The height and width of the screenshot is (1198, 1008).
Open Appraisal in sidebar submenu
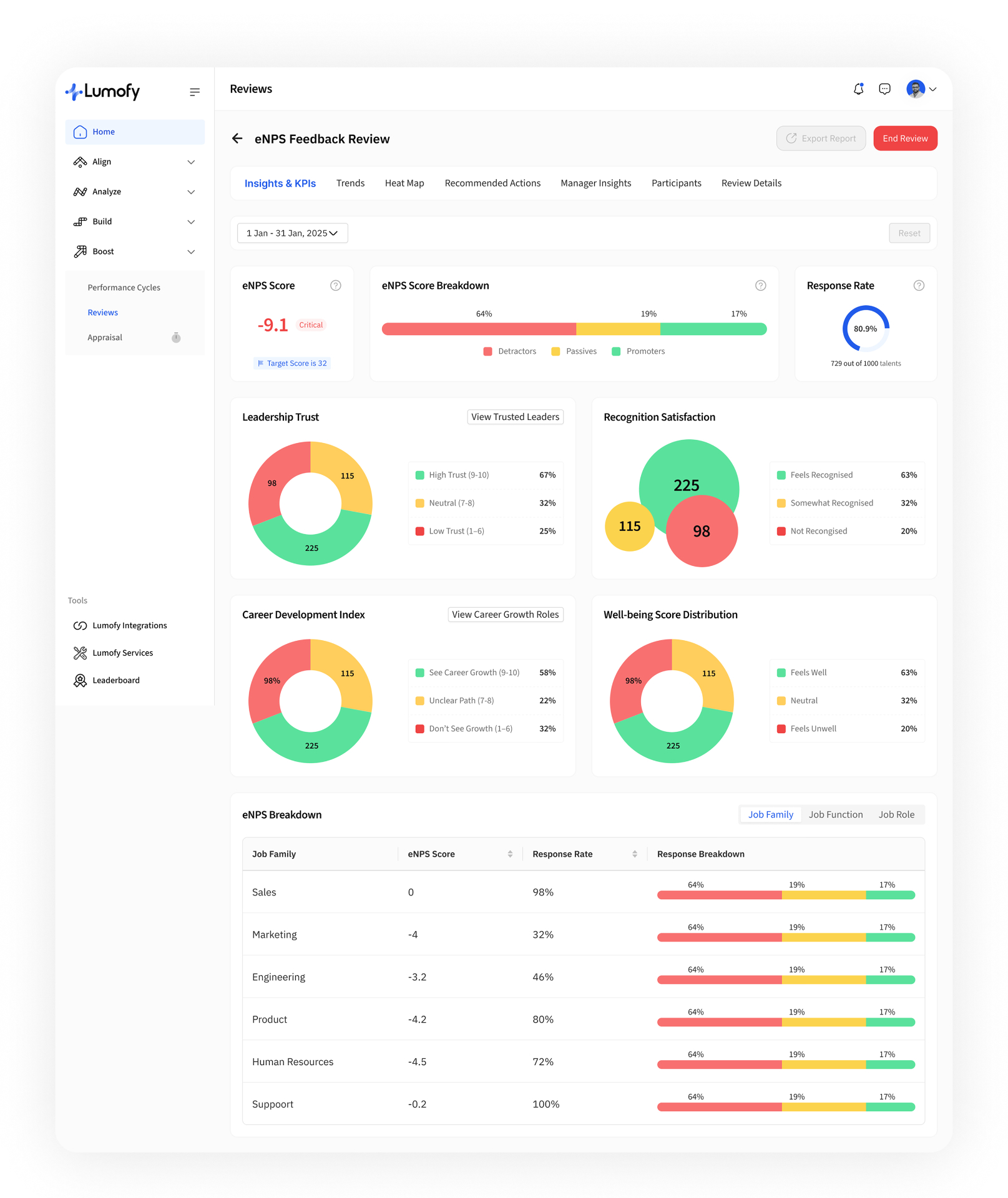[x=105, y=338]
